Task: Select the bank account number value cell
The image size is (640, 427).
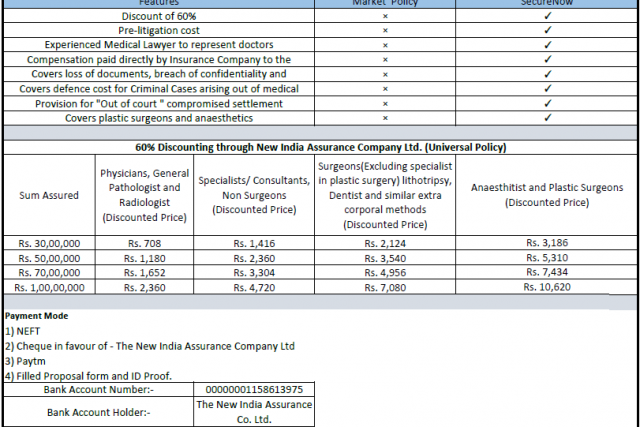Action: tap(254, 389)
